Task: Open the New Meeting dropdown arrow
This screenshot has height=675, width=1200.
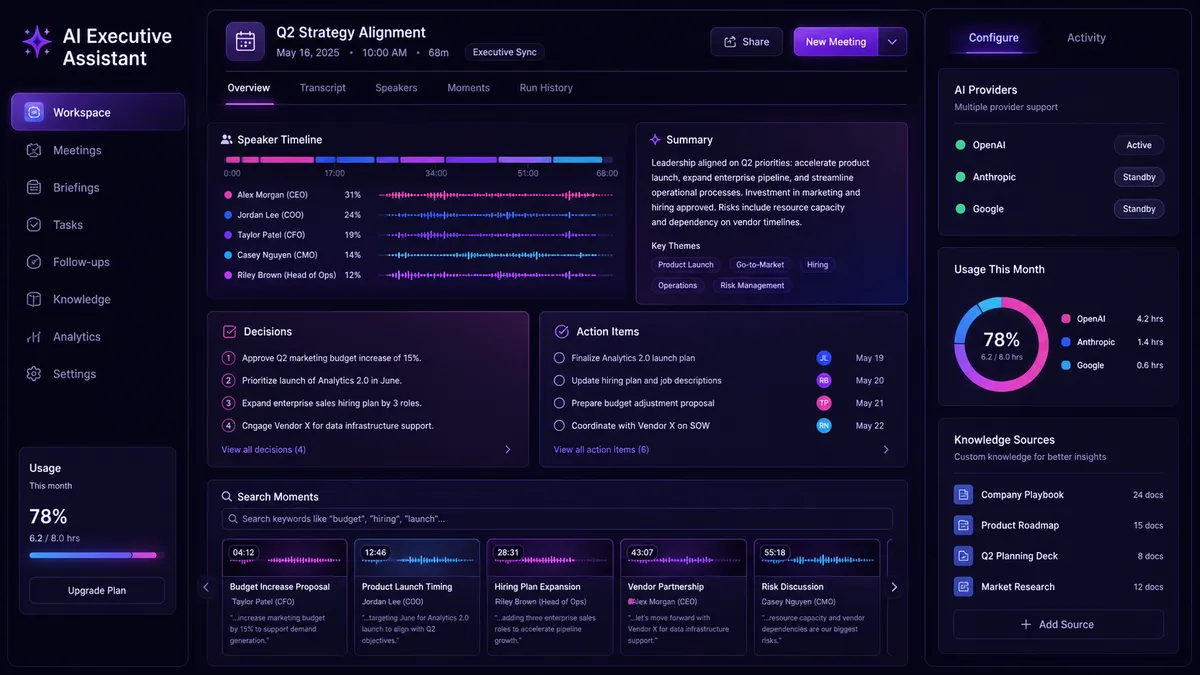Action: click(x=892, y=42)
